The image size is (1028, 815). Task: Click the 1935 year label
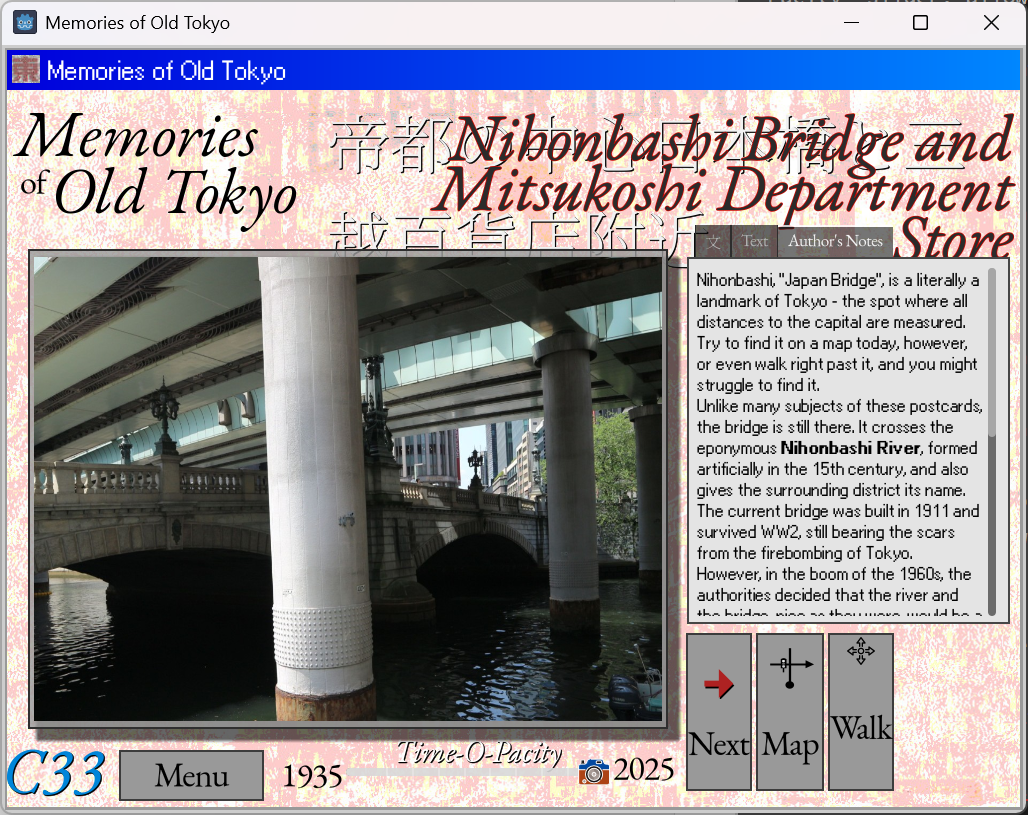pyautogui.click(x=312, y=776)
